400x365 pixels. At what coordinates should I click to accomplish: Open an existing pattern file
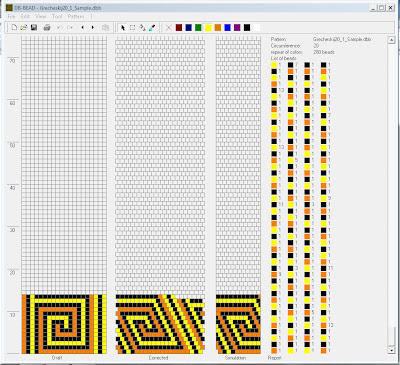24,28
